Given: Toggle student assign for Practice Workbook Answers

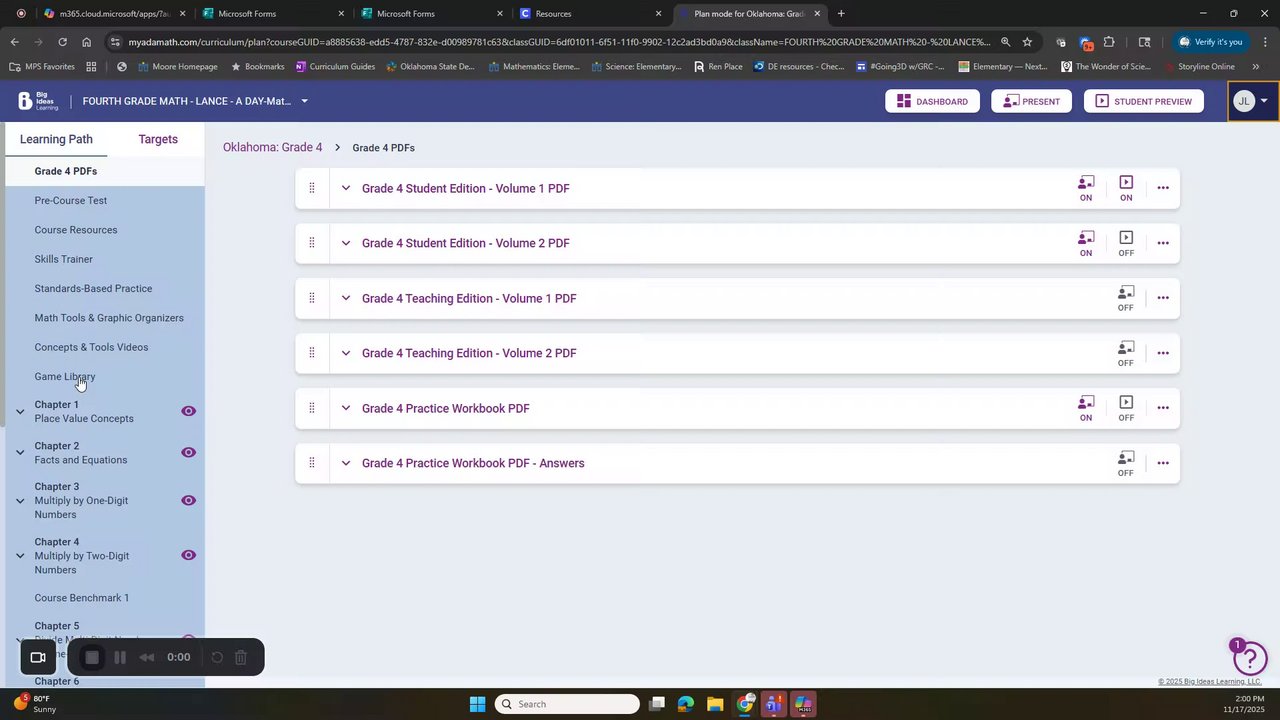Looking at the screenshot, I should pyautogui.click(x=1126, y=463).
